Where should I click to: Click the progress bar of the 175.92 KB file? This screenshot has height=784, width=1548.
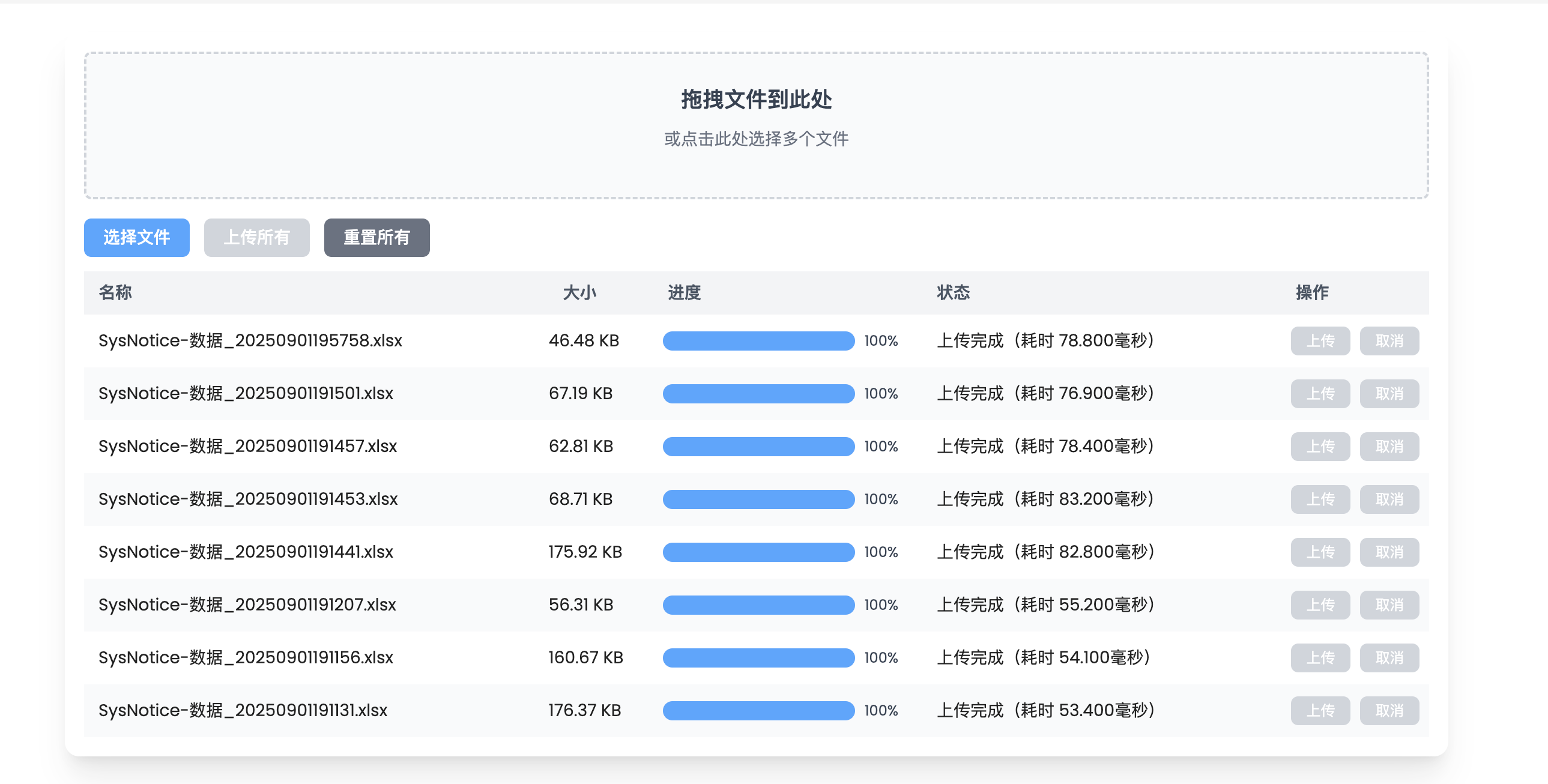758,552
